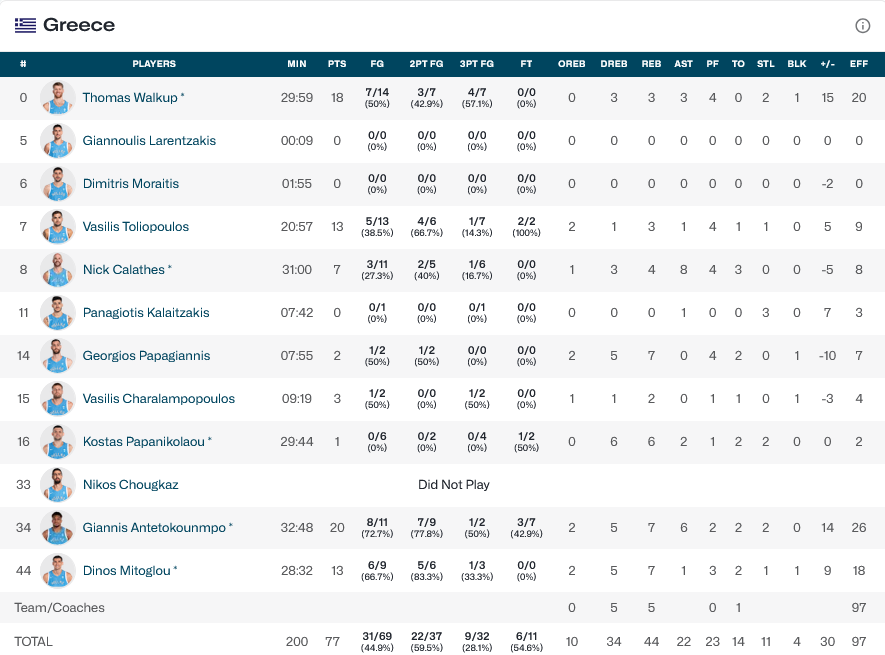This screenshot has height=655, width=885.
Task: Click Nikos Chougkaz's player photo
Action: tap(58, 485)
